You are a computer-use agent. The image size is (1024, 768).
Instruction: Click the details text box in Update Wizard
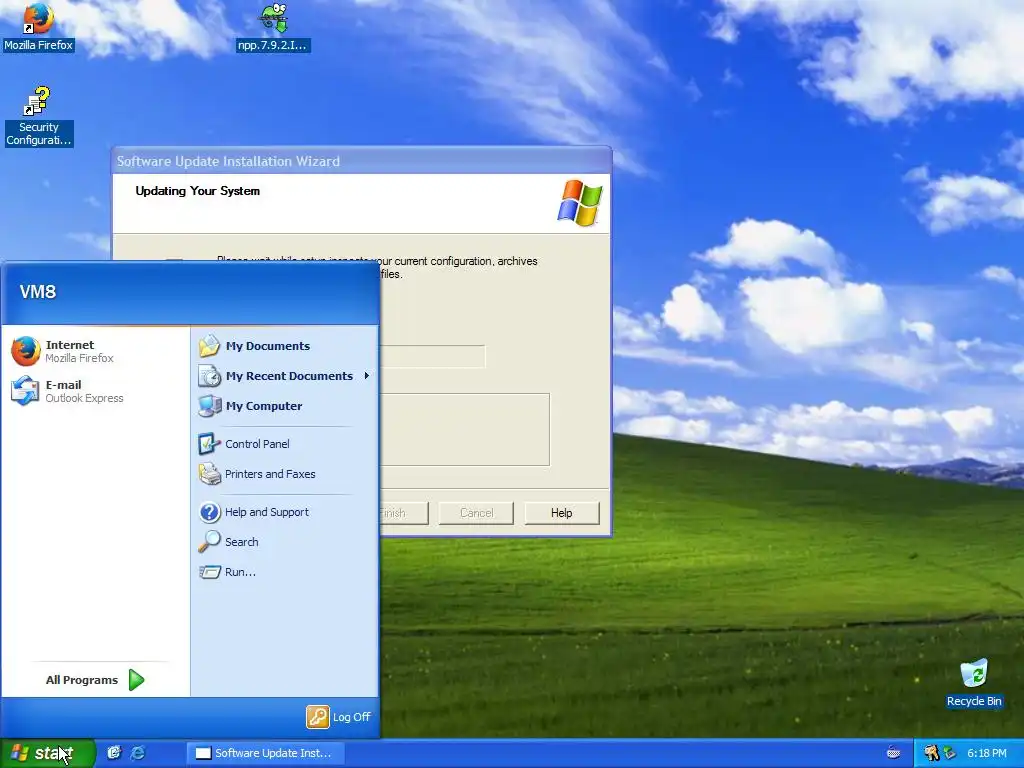[465, 430]
